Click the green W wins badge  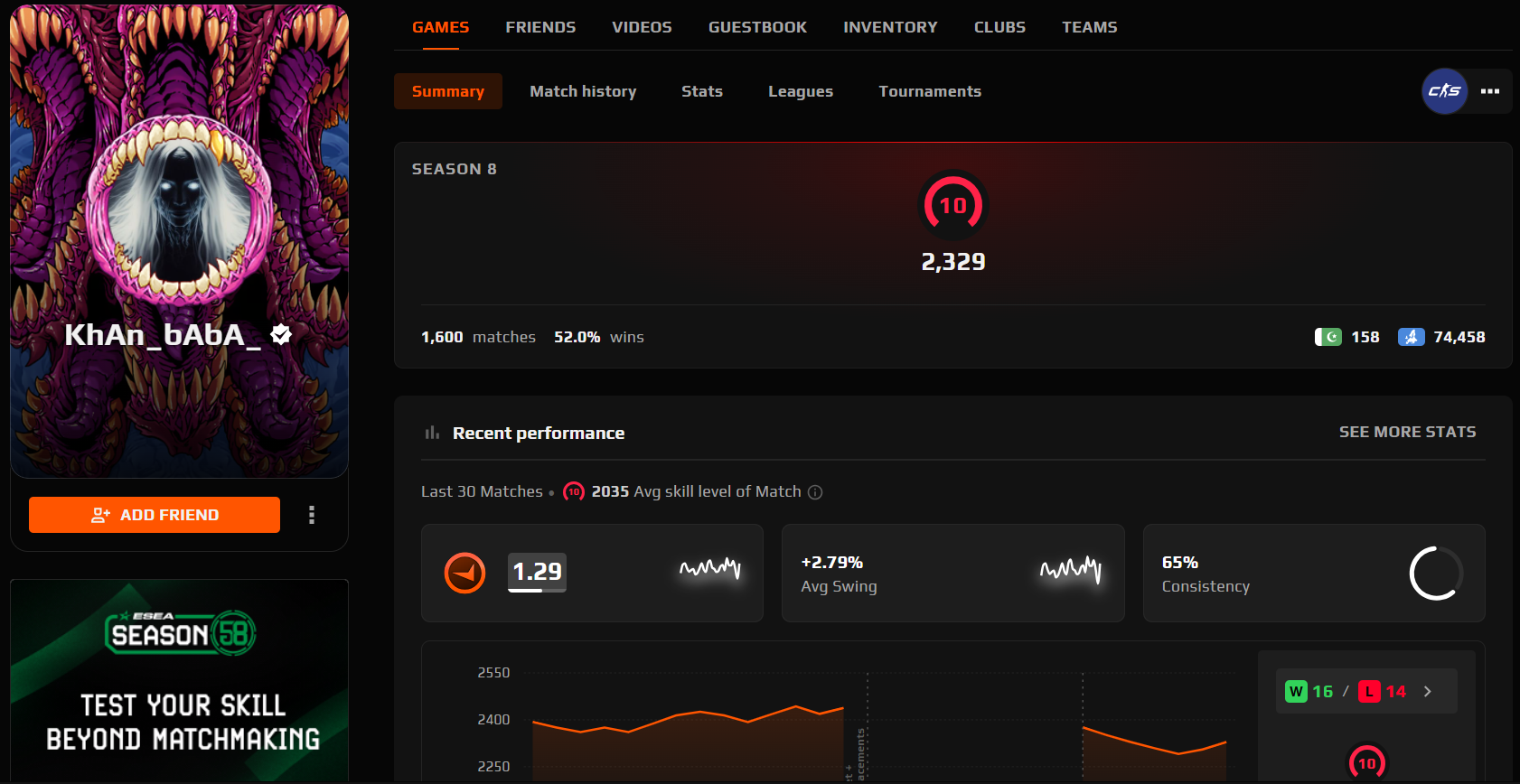(x=1296, y=692)
